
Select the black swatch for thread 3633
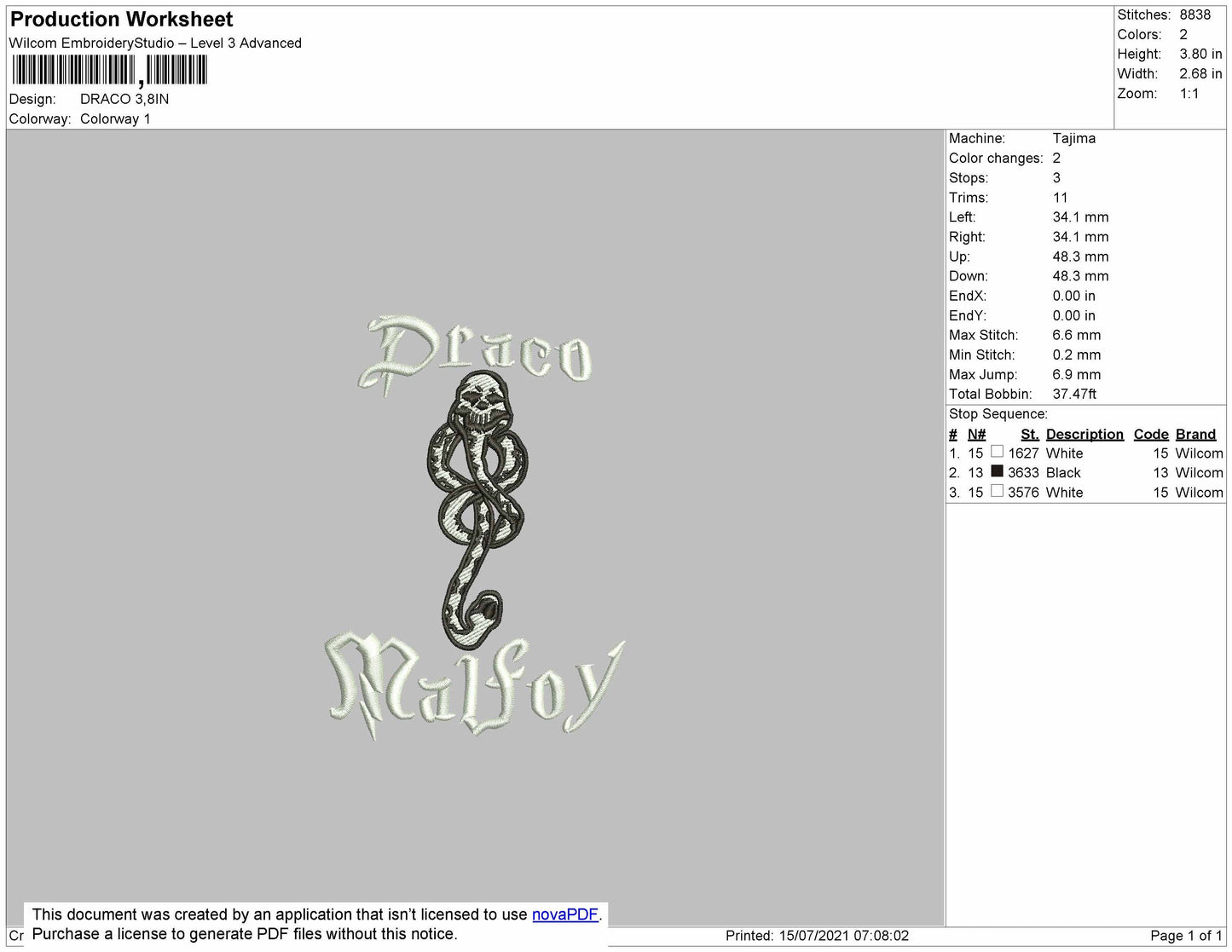coord(997,471)
